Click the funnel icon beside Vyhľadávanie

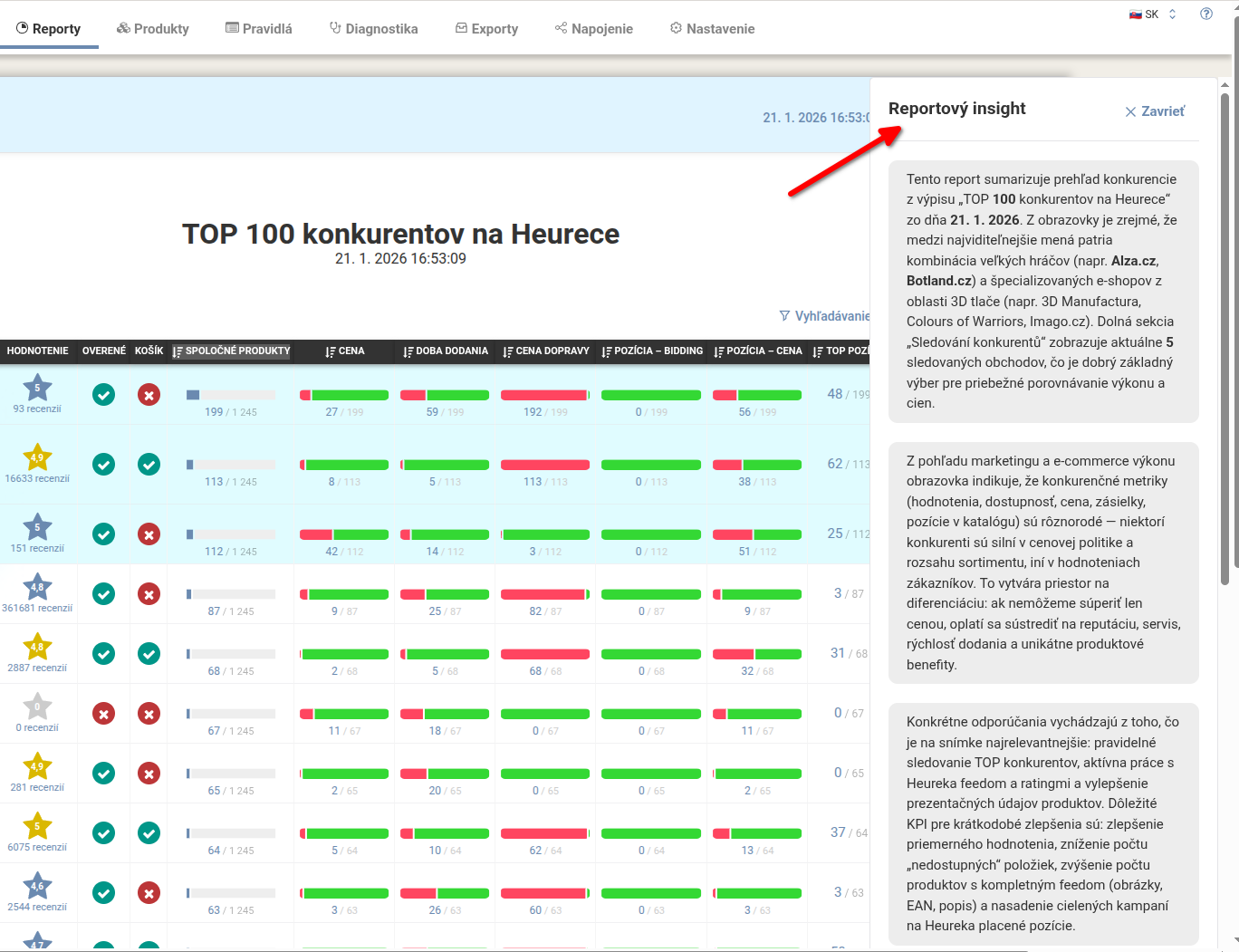click(x=784, y=316)
